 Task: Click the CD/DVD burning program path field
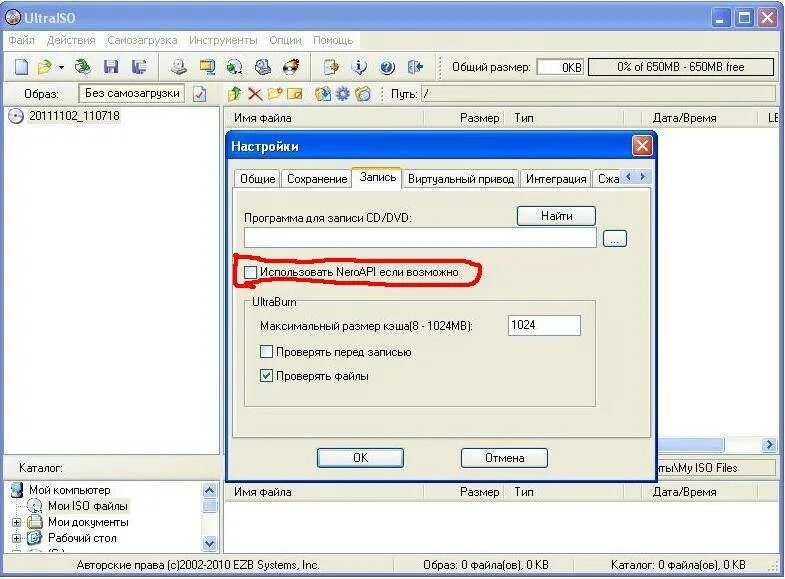[x=420, y=238]
